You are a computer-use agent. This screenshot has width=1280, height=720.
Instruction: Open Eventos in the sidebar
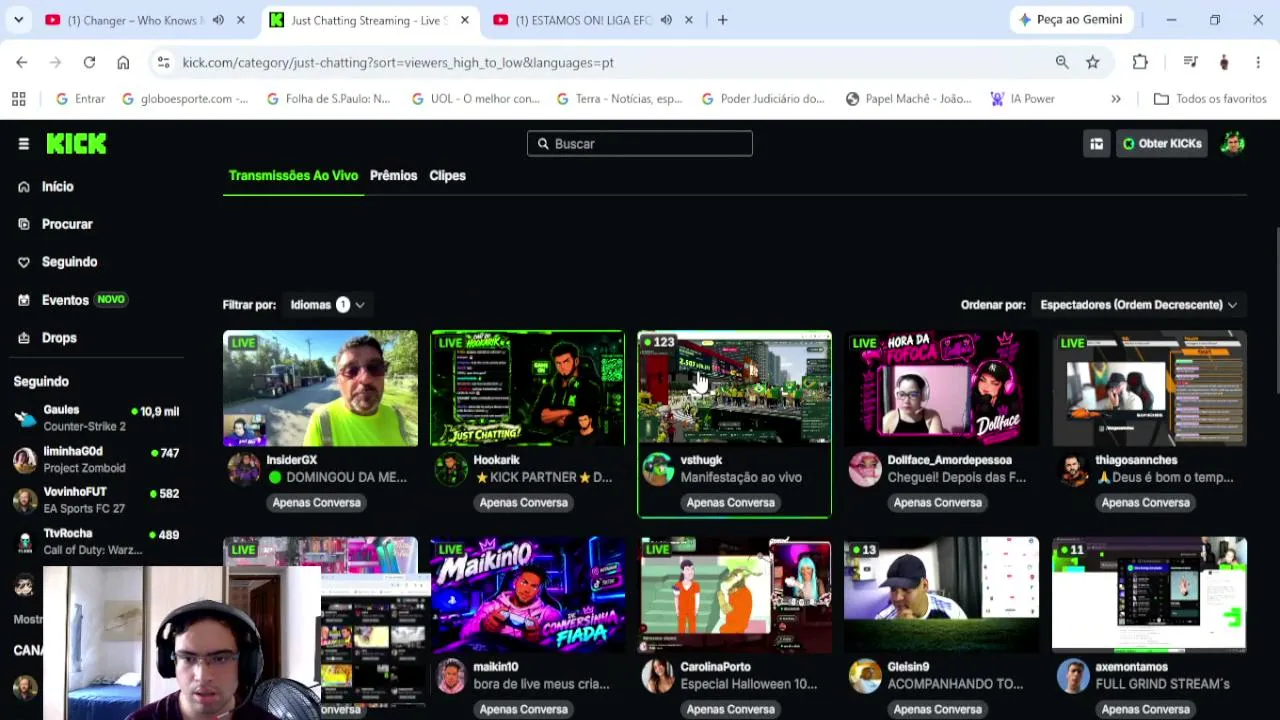click(x=72, y=300)
